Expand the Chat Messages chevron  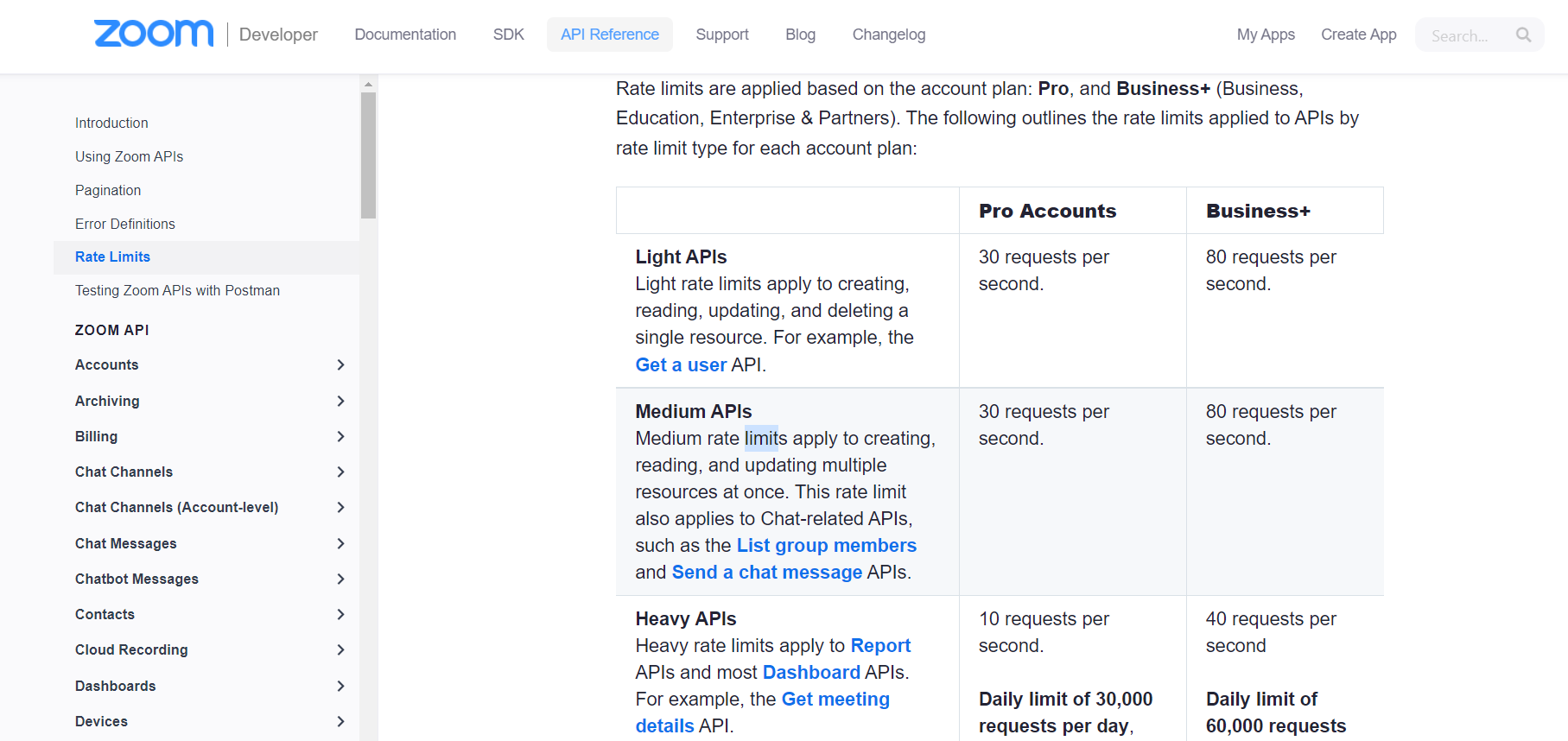(340, 543)
